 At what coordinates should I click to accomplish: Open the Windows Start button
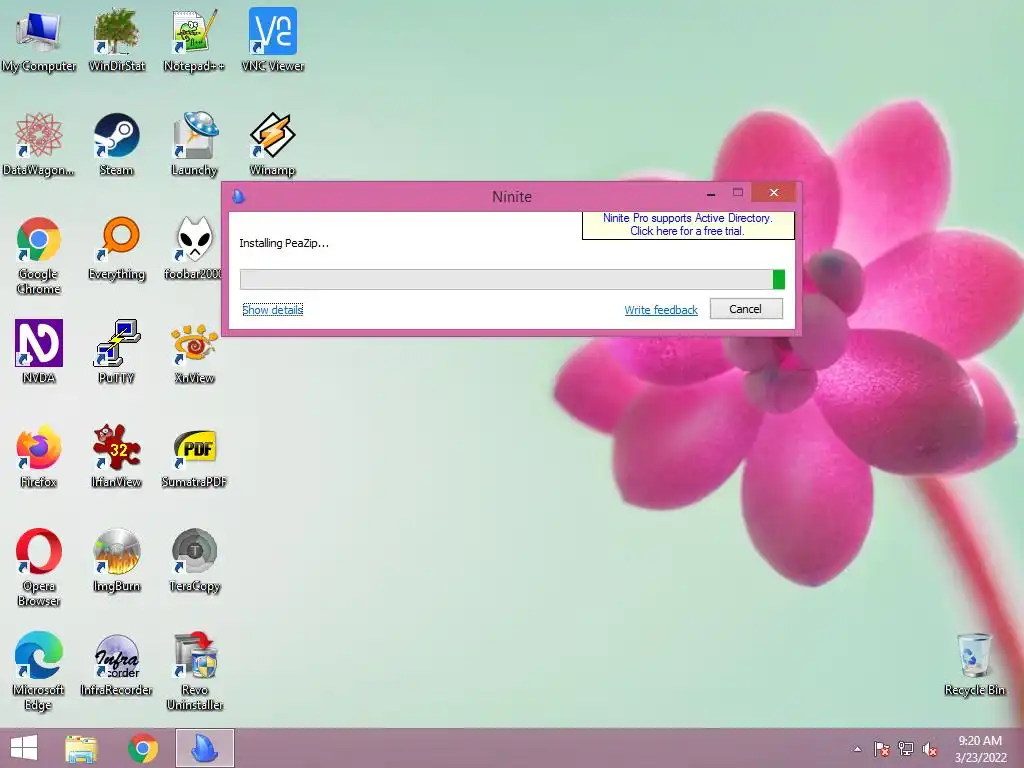coord(24,748)
